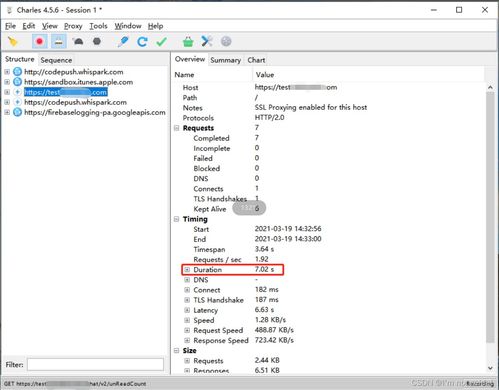The width and height of the screenshot is (499, 390).
Task: Expand the Size Requests row
Action: 187,361
